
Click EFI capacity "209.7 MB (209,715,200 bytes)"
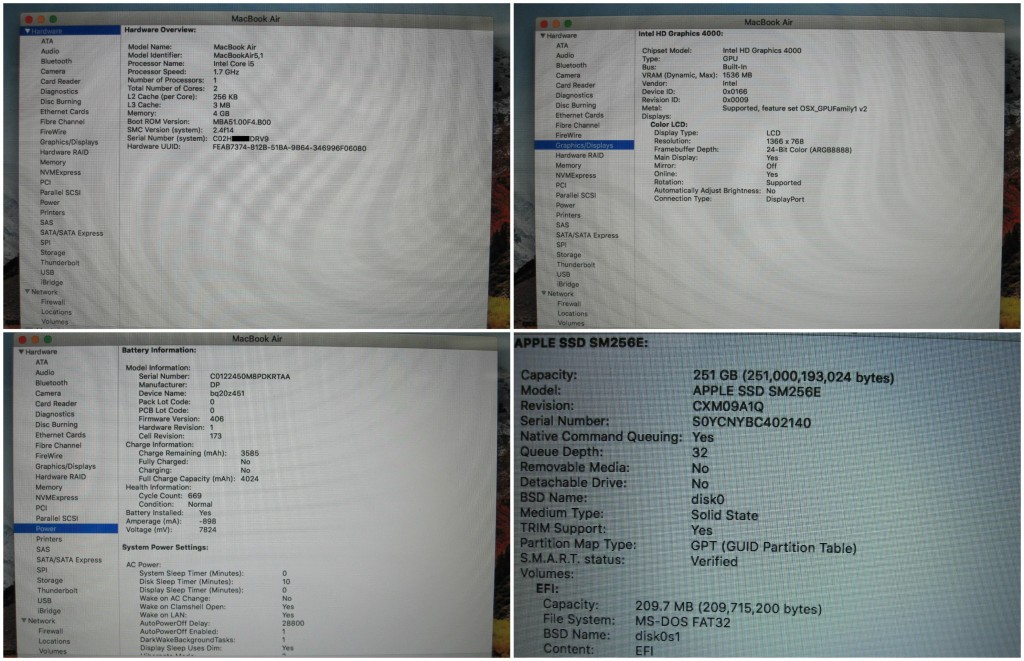coord(729,608)
